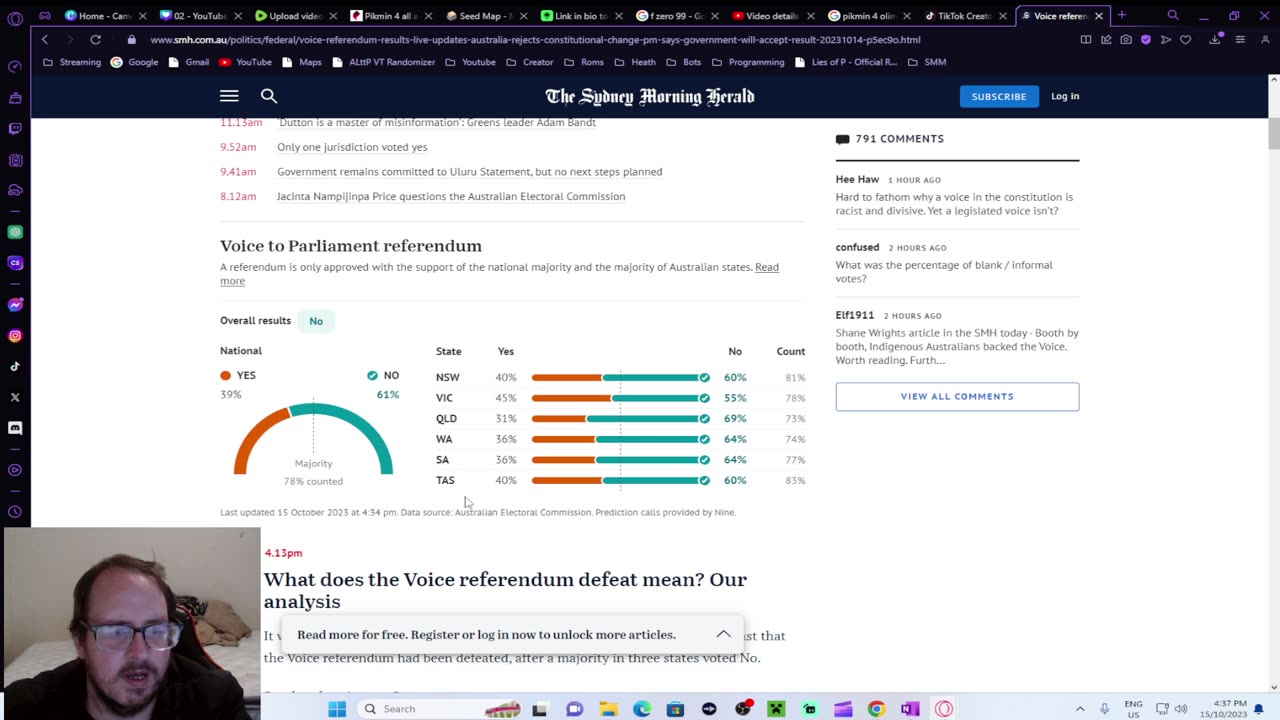Open new tab with plus button

click(x=1122, y=16)
